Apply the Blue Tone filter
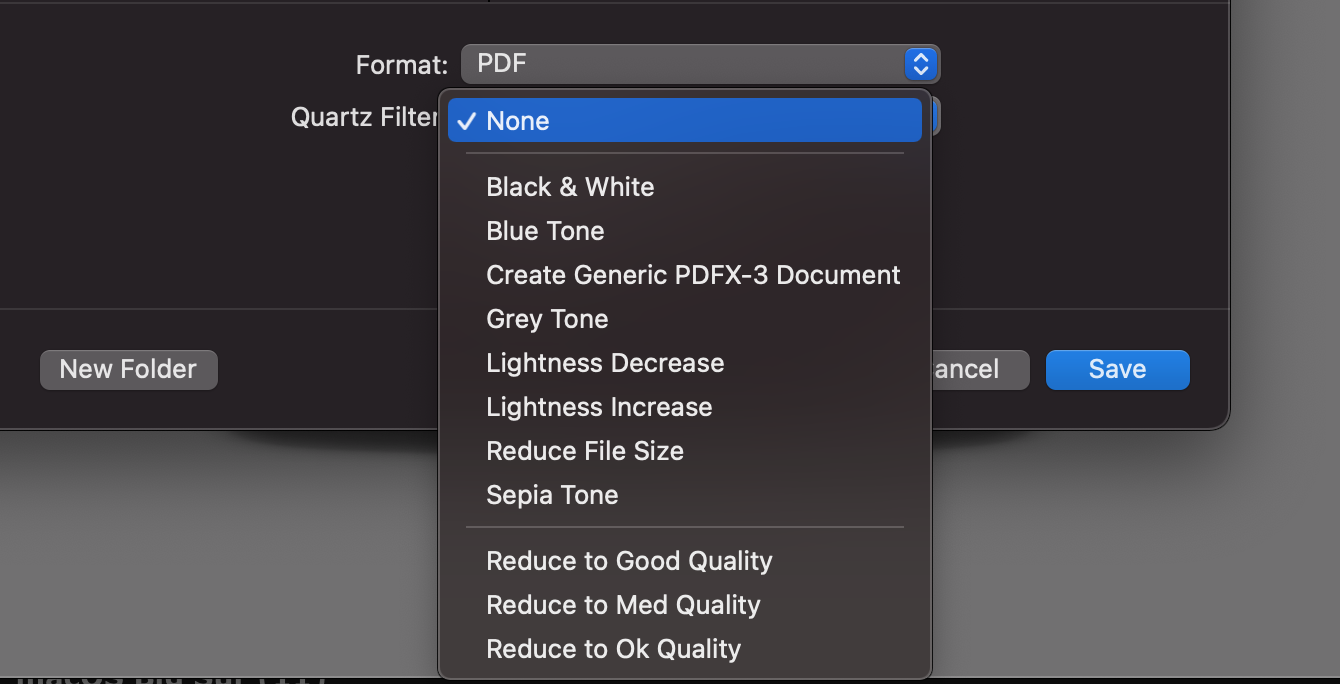1340x684 pixels. tap(545, 231)
